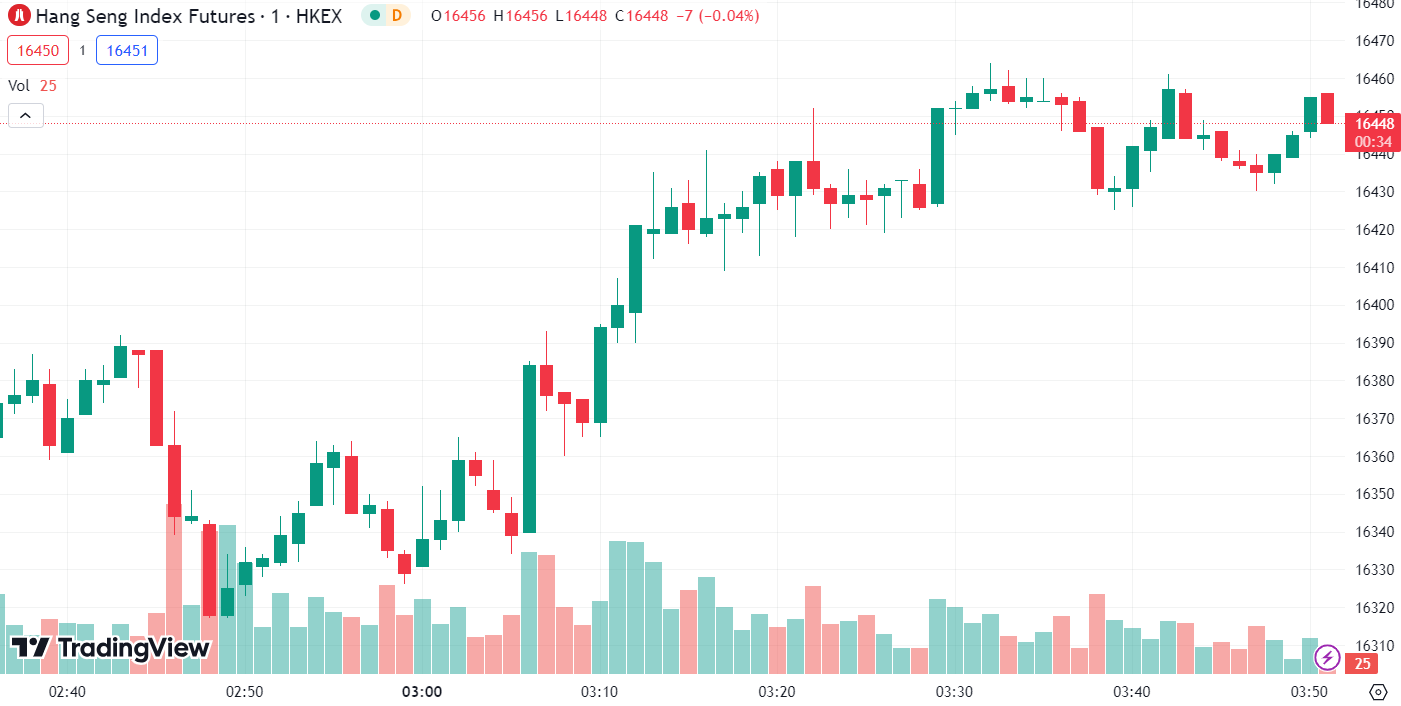Click the red 16448 current price label
Image resolution: width=1401 pixels, height=706 pixels.
pyautogui.click(x=1375, y=124)
